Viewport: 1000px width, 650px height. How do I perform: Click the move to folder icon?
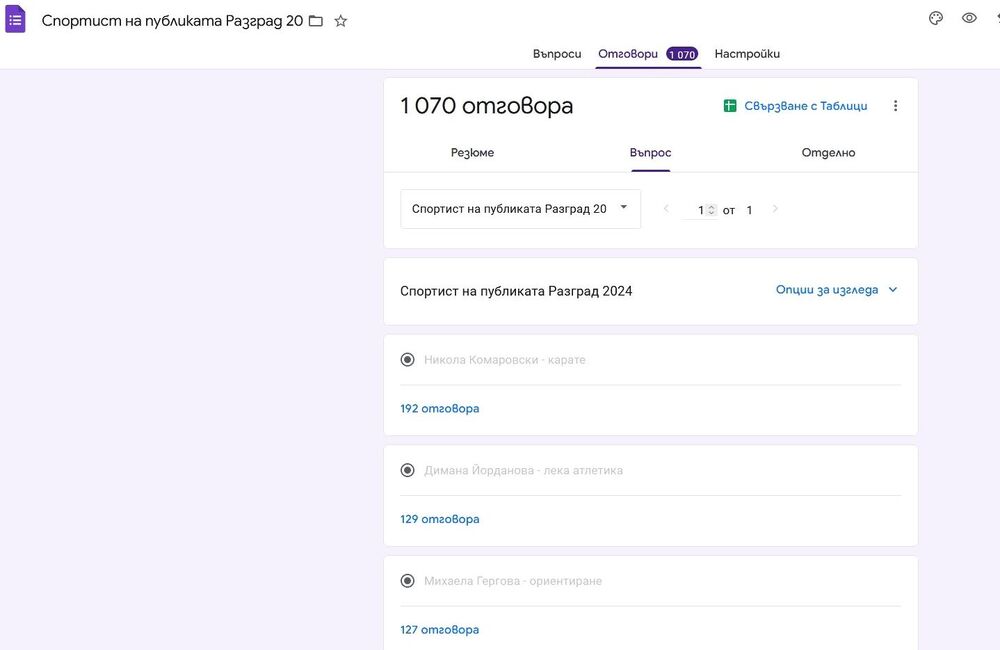(316, 21)
